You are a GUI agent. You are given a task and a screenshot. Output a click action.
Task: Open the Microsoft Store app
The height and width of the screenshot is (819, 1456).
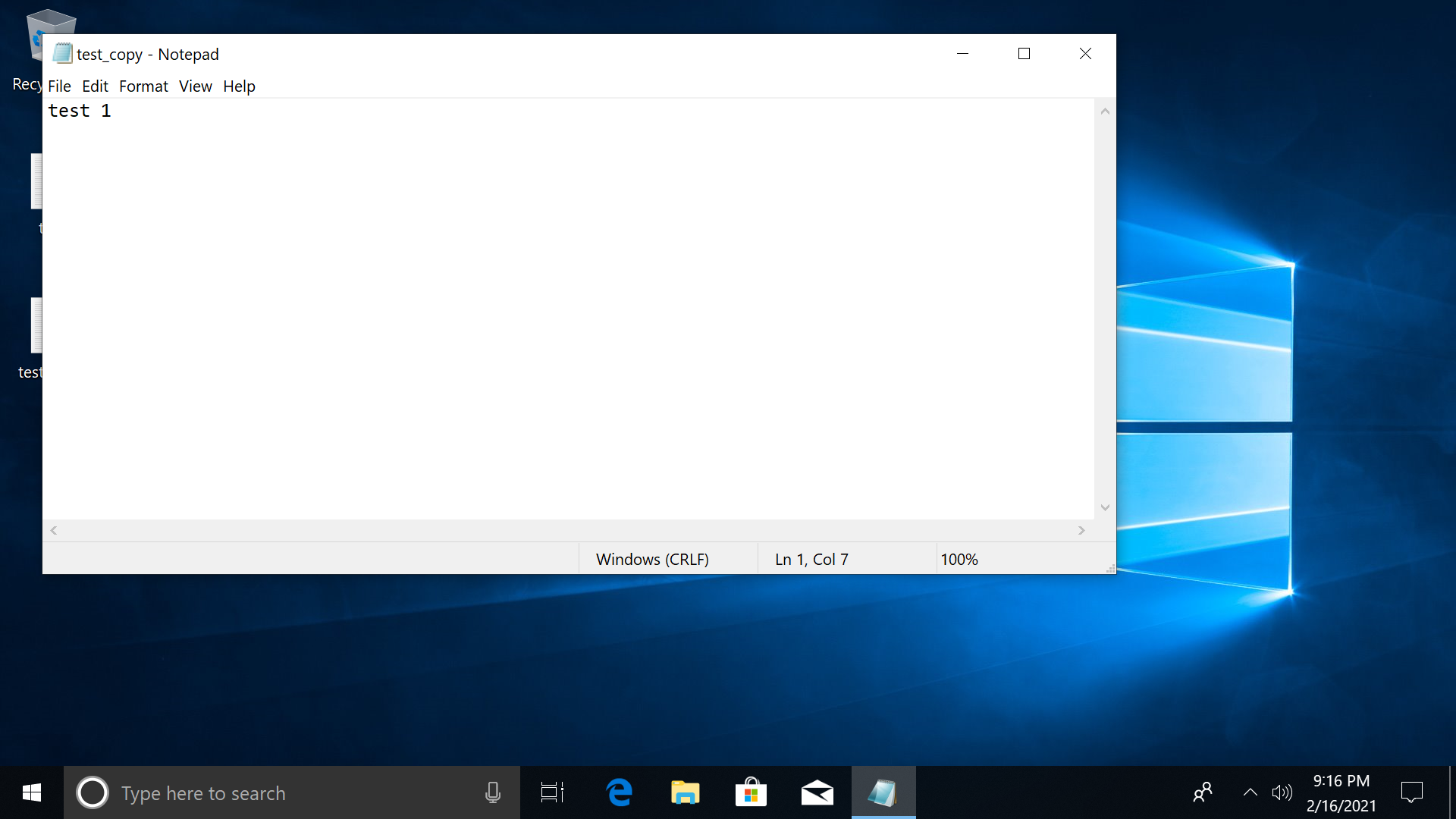point(751,792)
